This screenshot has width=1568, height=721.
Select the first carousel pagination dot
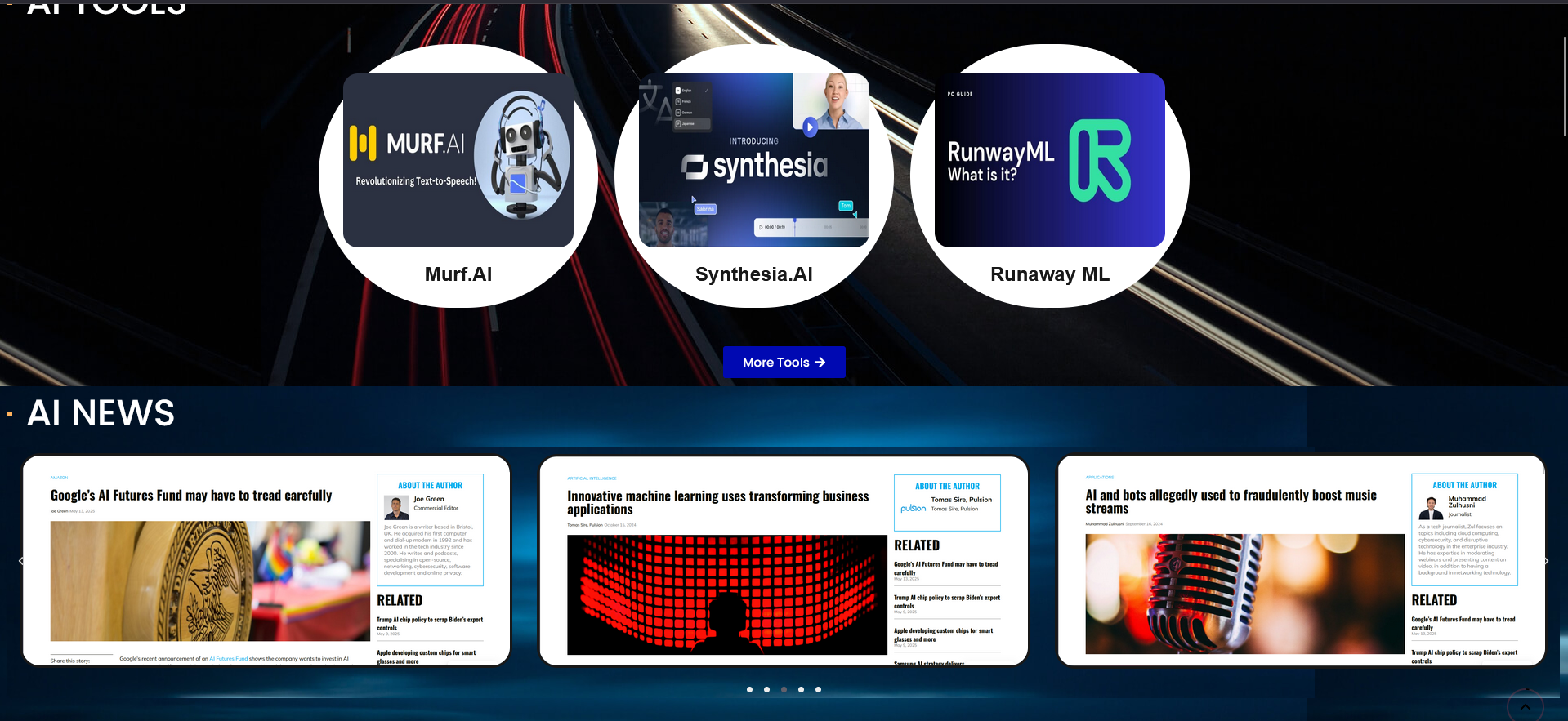point(749,690)
